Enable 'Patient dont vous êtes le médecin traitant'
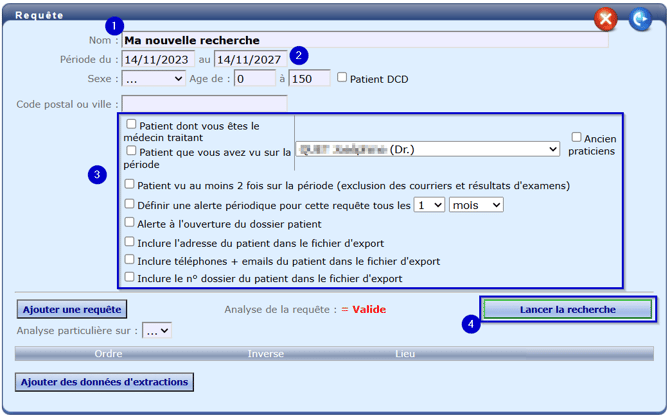The width and height of the screenshot is (670, 418). pos(132,125)
